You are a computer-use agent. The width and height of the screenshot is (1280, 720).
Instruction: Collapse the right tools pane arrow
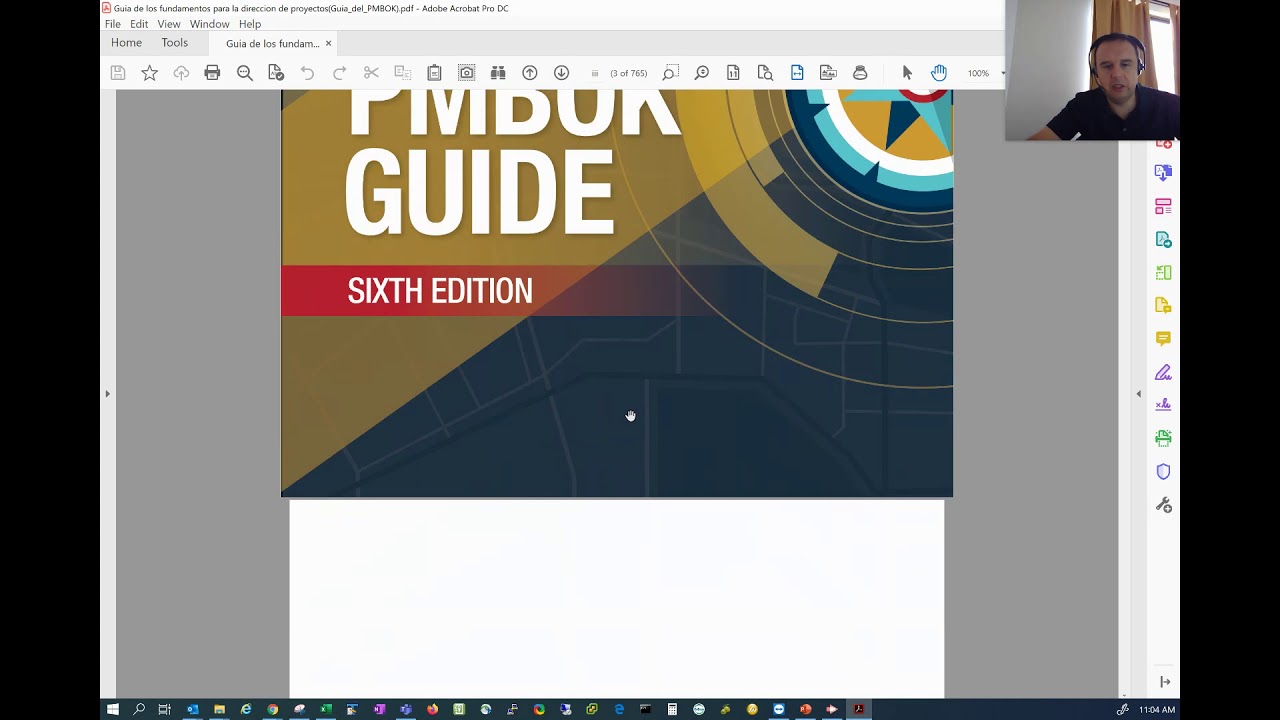coord(1138,394)
